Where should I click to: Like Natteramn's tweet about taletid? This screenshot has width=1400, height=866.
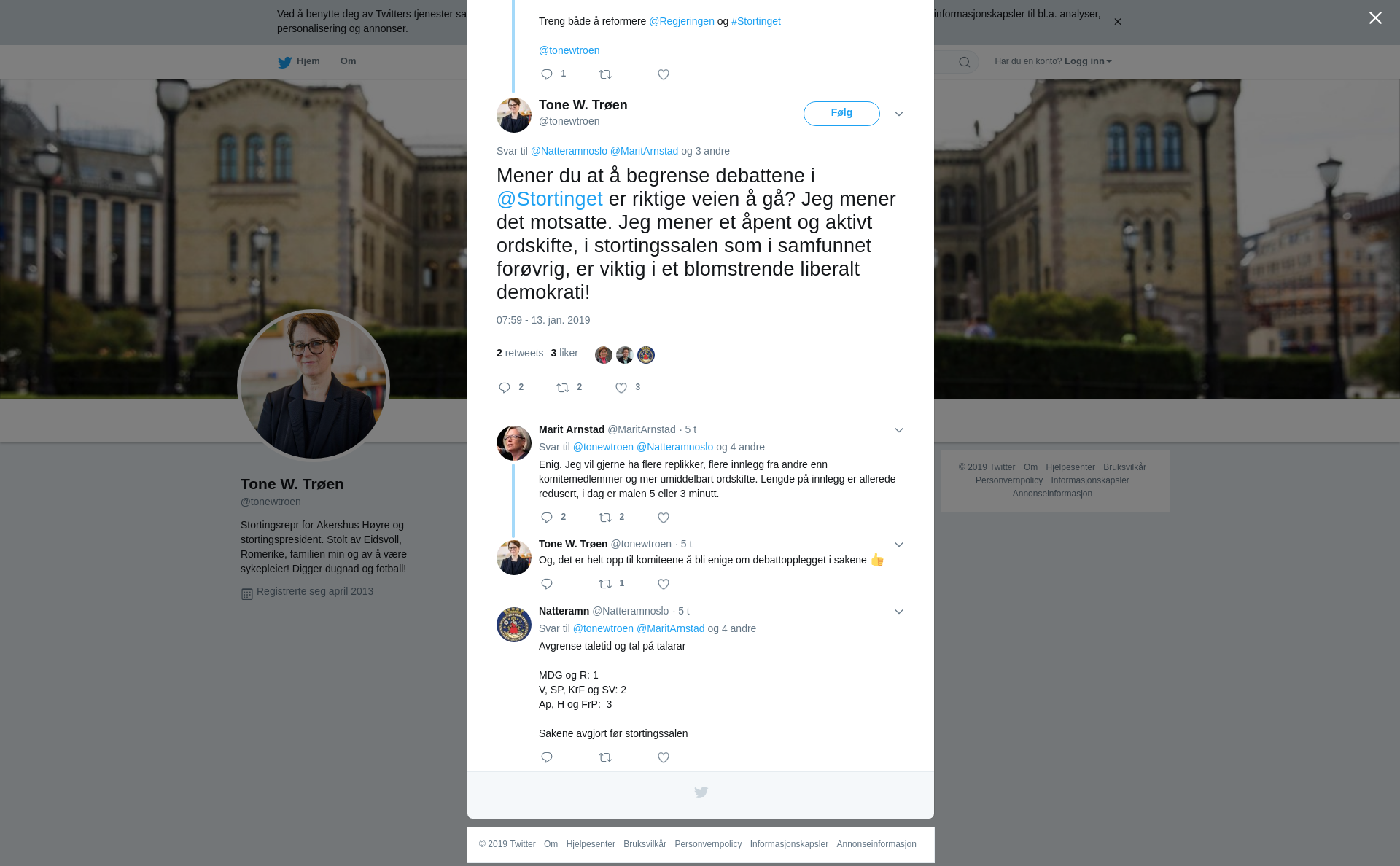(664, 757)
